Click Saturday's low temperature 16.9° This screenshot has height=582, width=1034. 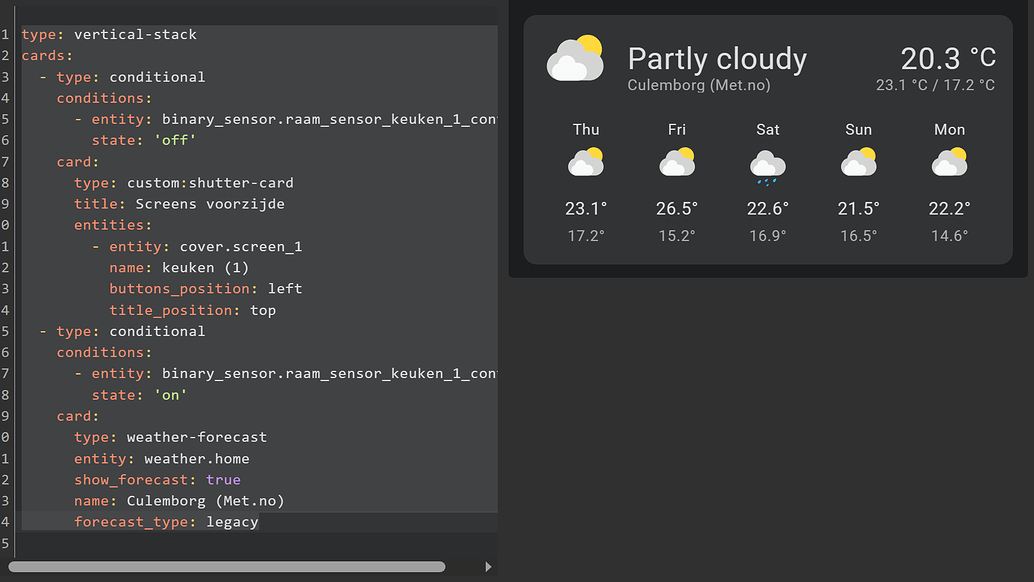pyautogui.click(x=768, y=235)
